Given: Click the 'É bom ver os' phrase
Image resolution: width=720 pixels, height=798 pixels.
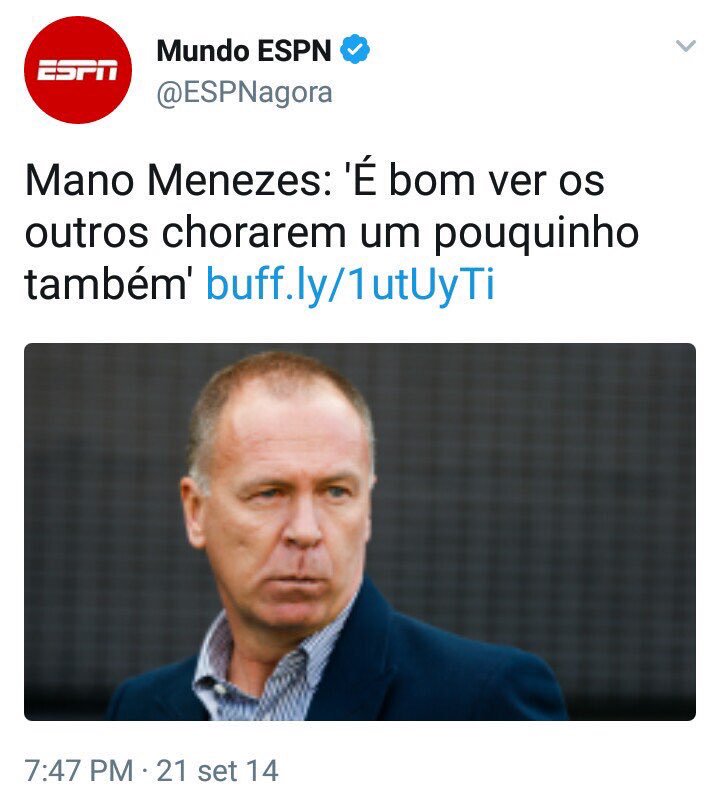Looking at the screenshot, I should coord(474,181).
